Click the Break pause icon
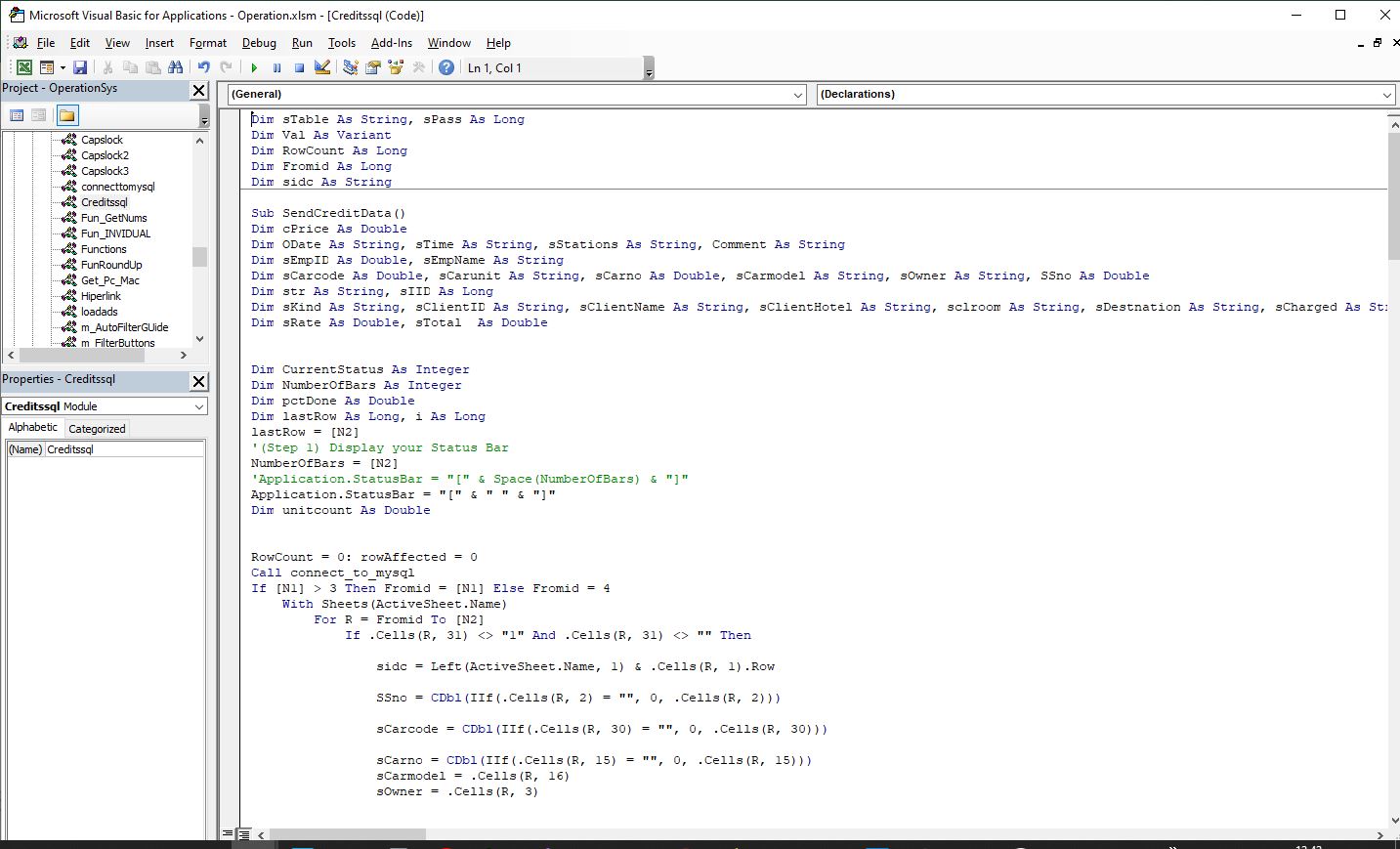The image size is (1400, 849). [276, 67]
